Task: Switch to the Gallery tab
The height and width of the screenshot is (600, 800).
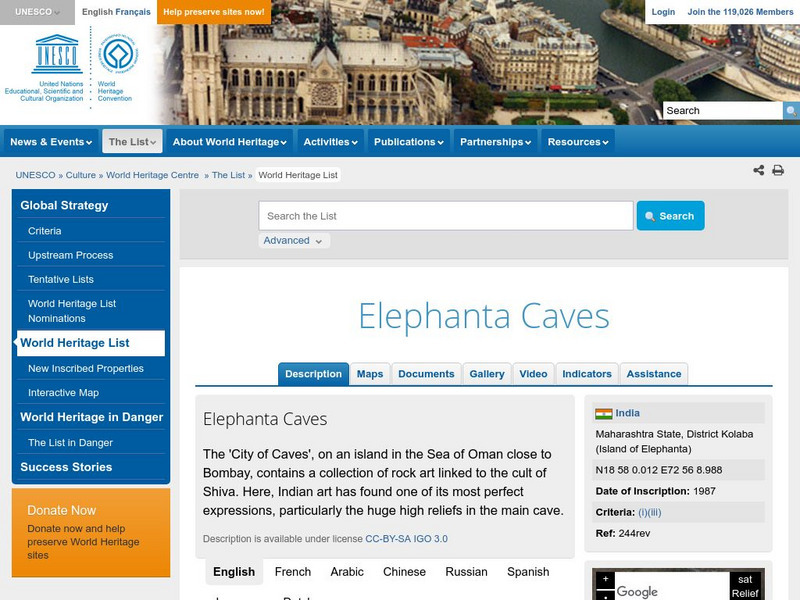Action: point(487,373)
